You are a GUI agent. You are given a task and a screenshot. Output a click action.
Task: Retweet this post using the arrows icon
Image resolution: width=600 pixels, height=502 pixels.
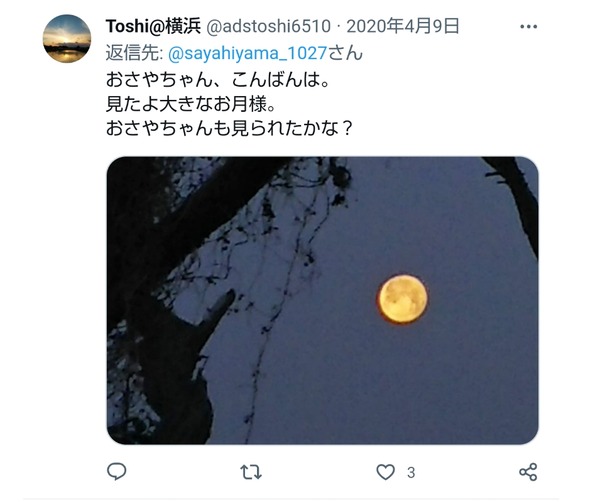click(251, 472)
